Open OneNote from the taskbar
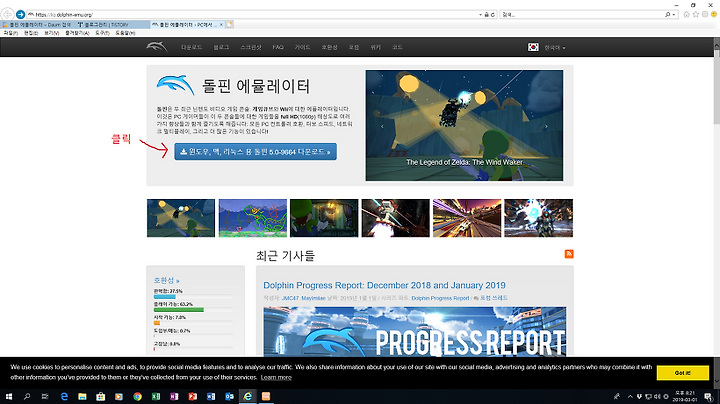Viewport: 720px width, 404px height. coord(174,396)
